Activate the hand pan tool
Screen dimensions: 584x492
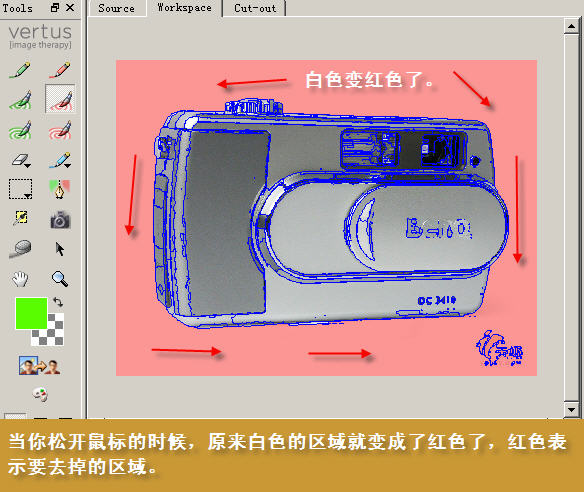pos(20,279)
